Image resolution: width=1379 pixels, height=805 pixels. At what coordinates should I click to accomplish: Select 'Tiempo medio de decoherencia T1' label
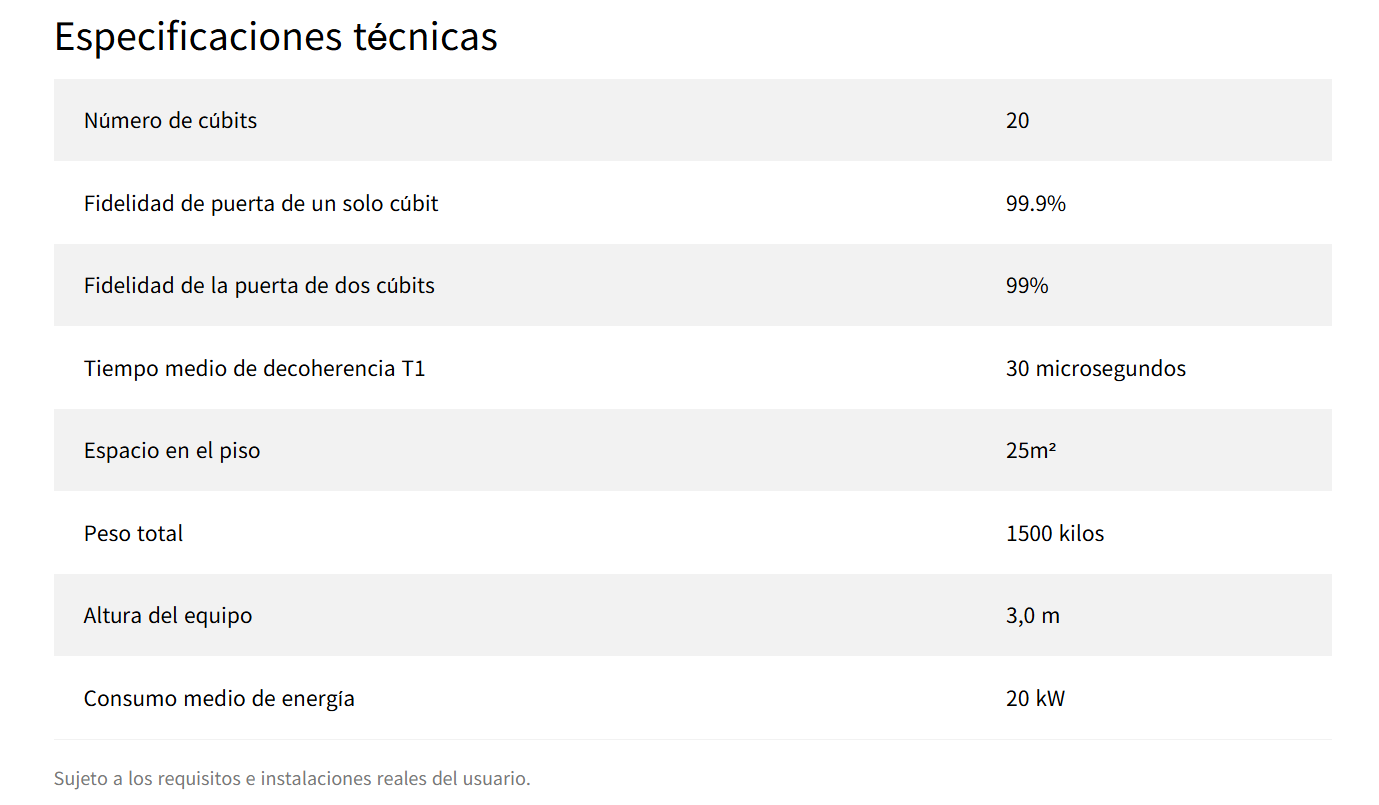254,369
